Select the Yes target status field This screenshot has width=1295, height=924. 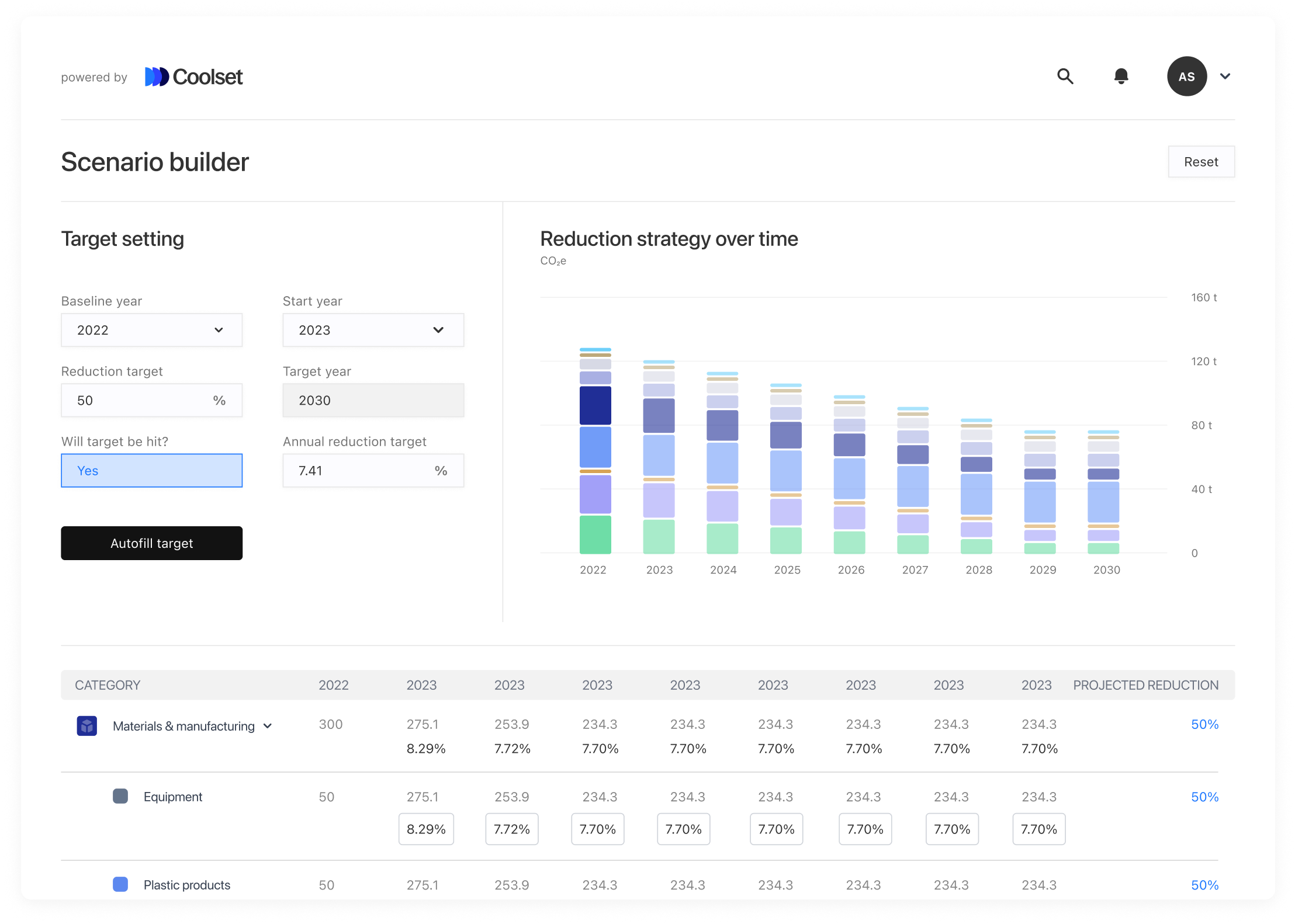point(151,471)
